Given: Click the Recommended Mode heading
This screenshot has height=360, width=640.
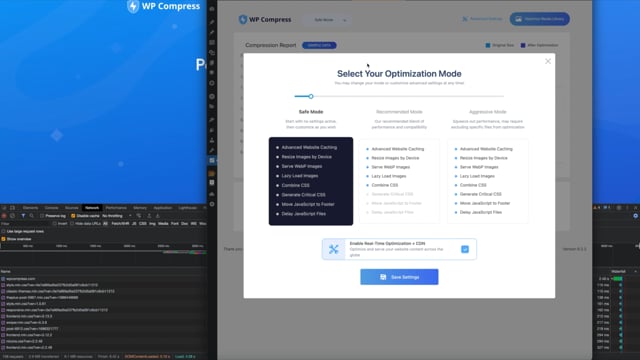Looking at the screenshot, I should 399,111.
